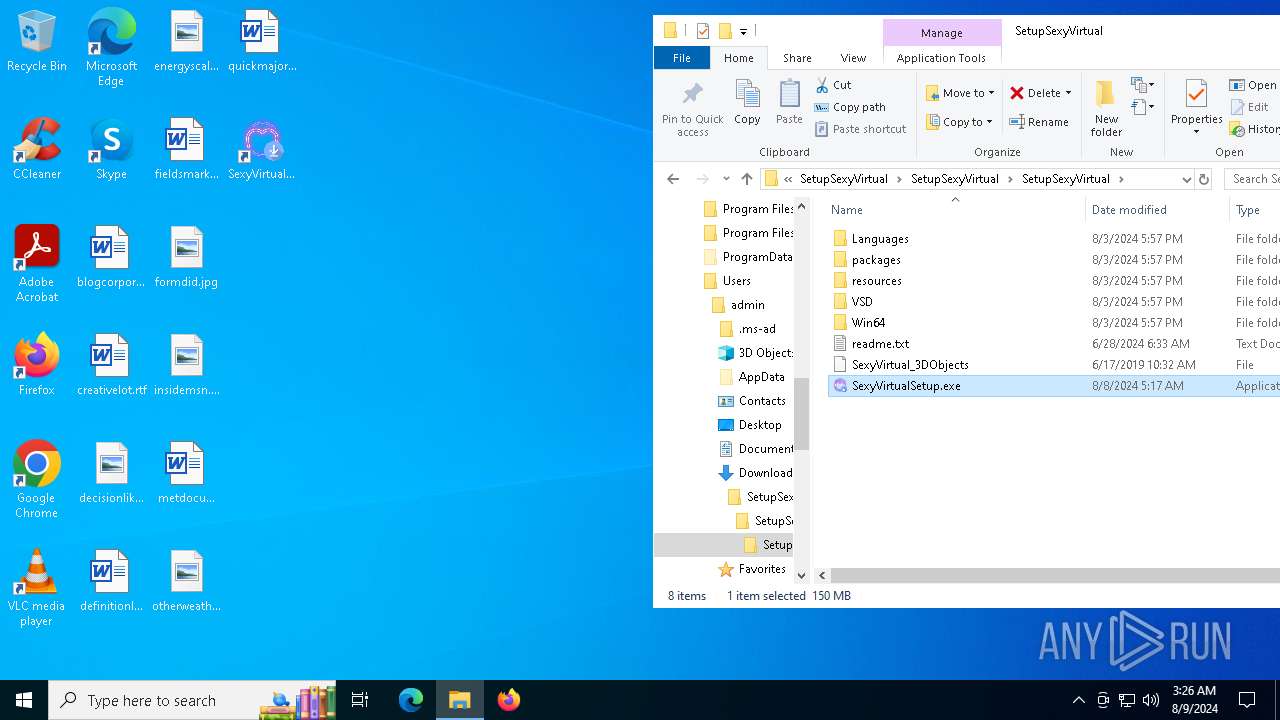Open Recycle Bin desktop icon
Viewport: 1280px width, 720px height.
(x=37, y=42)
